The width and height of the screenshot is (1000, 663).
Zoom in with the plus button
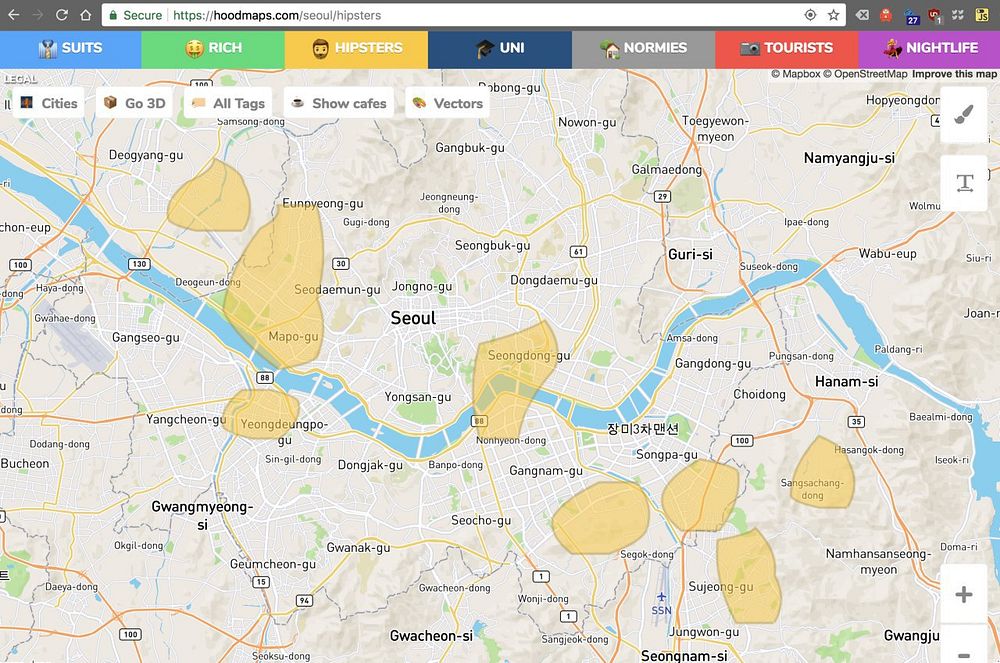click(x=964, y=594)
